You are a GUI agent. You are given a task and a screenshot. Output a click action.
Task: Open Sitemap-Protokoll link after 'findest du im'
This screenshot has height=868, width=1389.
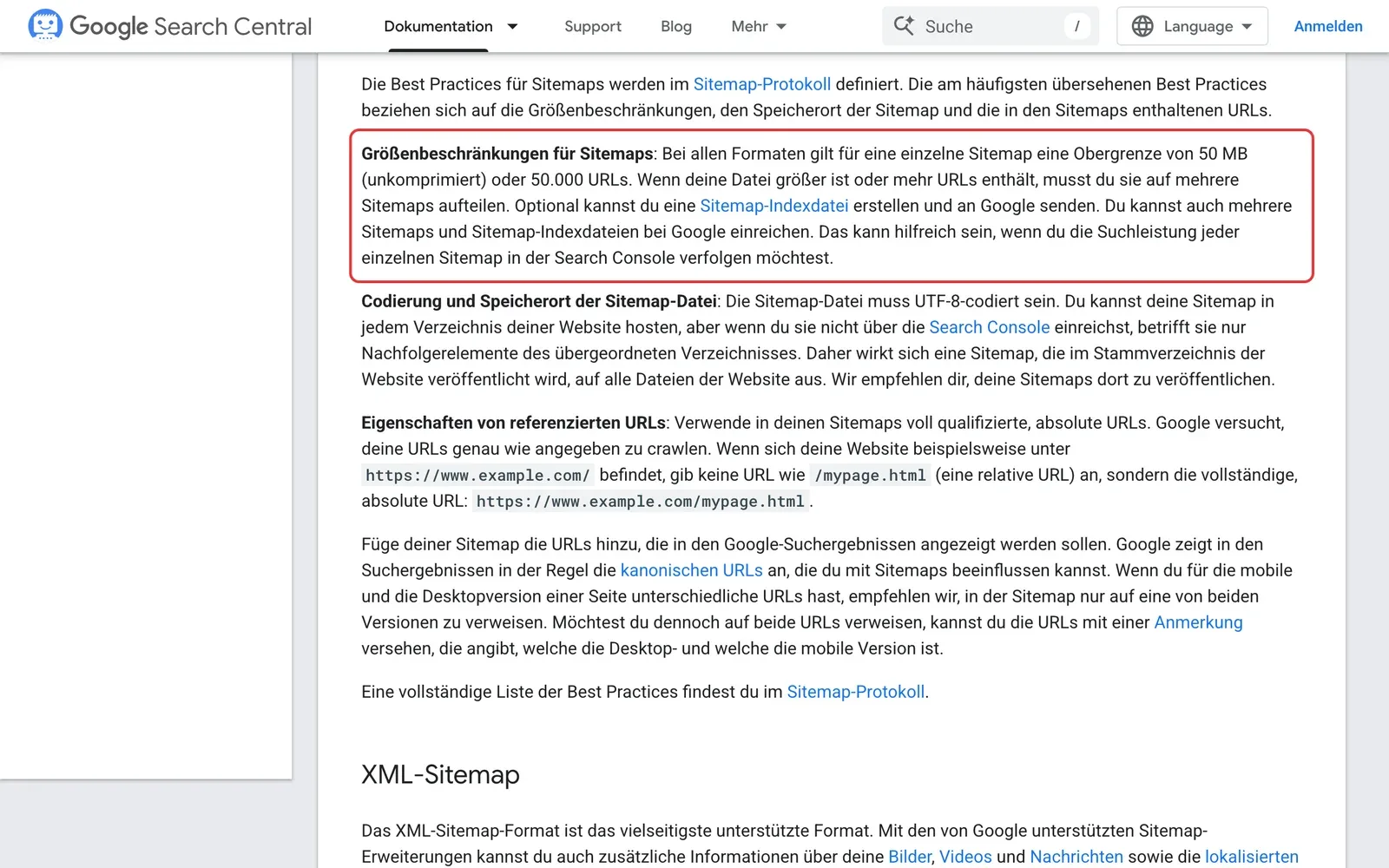point(856,692)
